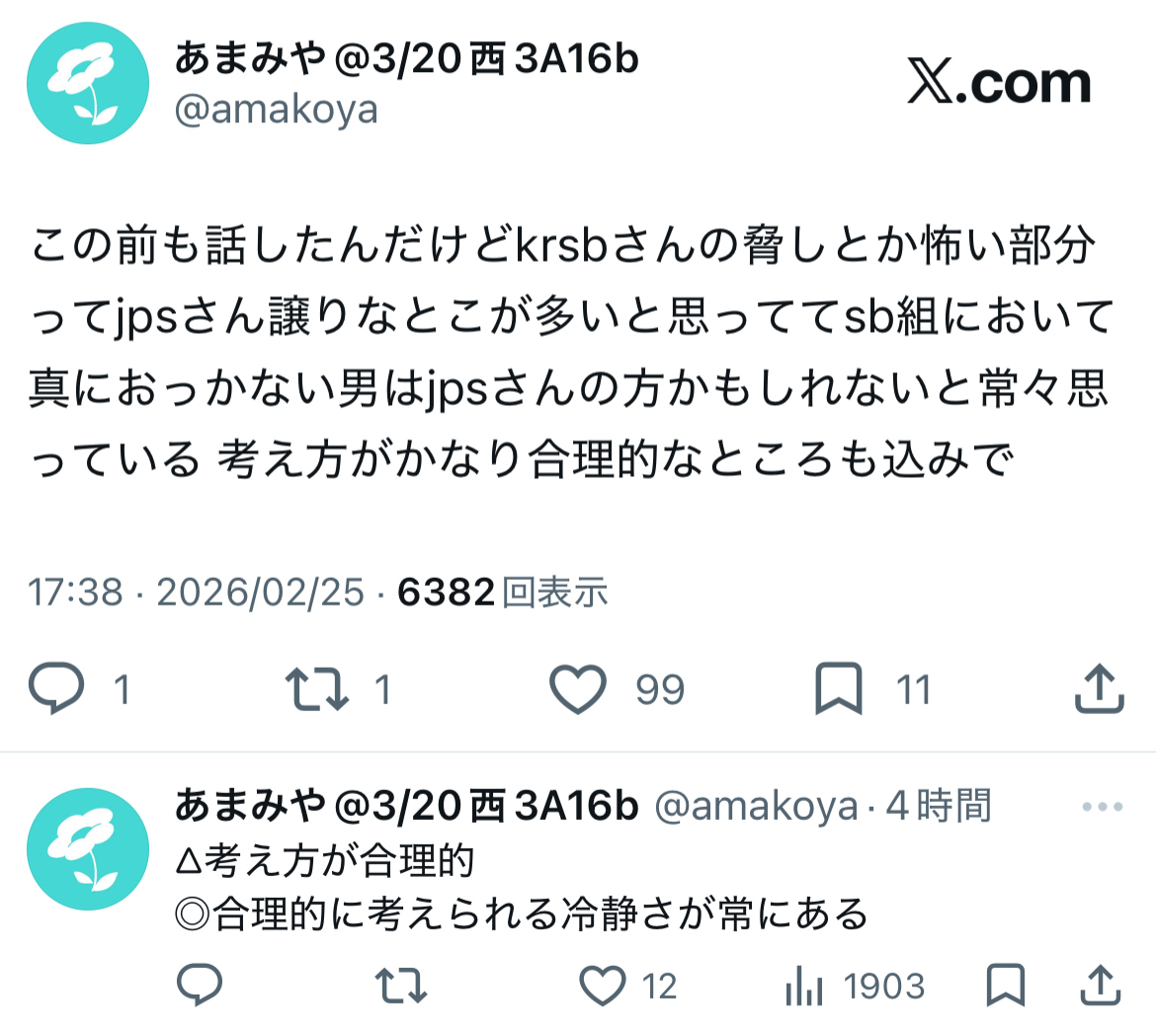
Task: Open the 4時間 timestamp on the reply
Action: pyautogui.click(x=938, y=805)
